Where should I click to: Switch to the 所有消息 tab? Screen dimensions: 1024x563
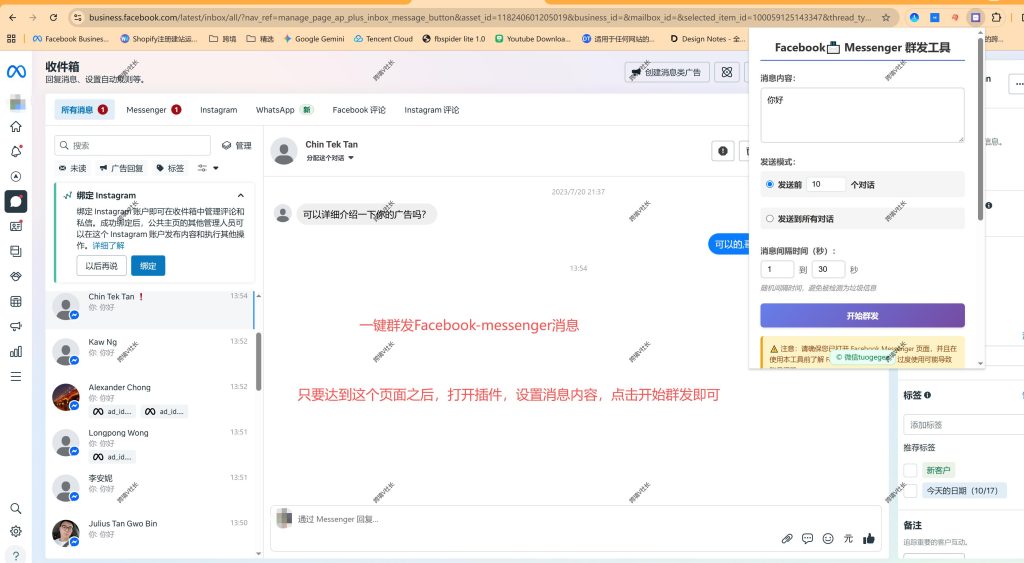(84, 110)
